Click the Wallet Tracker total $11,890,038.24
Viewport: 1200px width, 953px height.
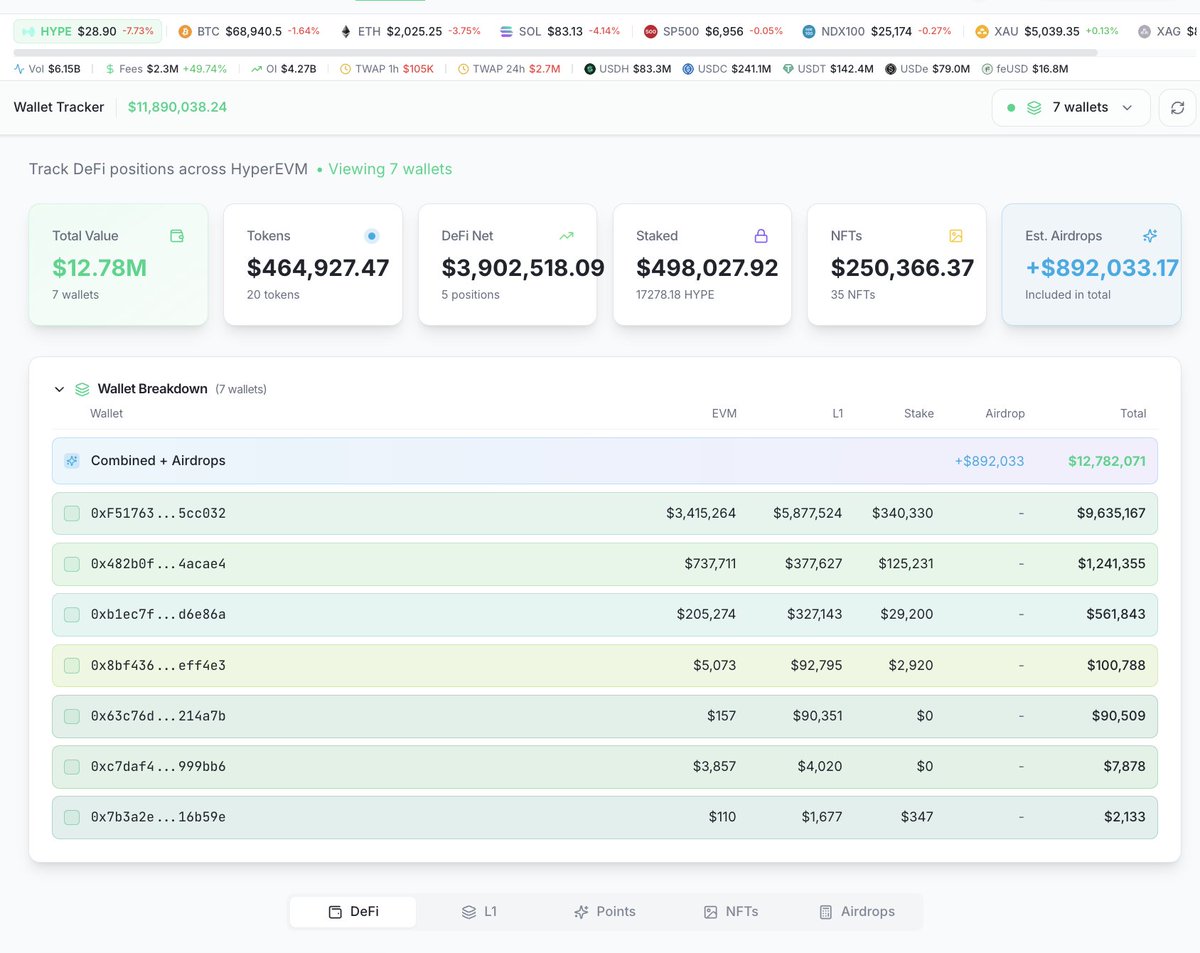pos(177,107)
